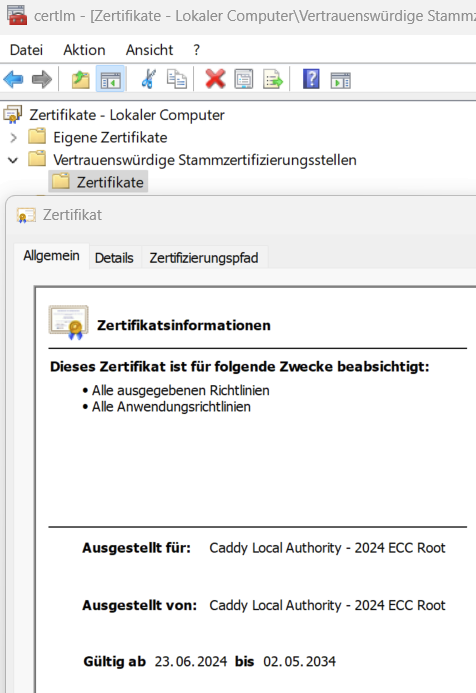Viewport: 476px width, 693px height.
Task: Select the Eigene Zertifikate tree item
Action: [x=110, y=137]
